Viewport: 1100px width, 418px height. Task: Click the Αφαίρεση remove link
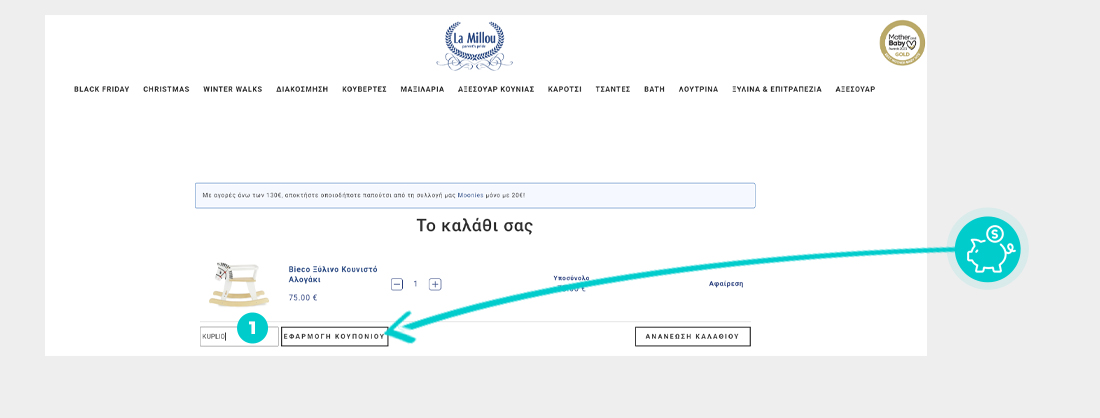pyautogui.click(x=726, y=284)
